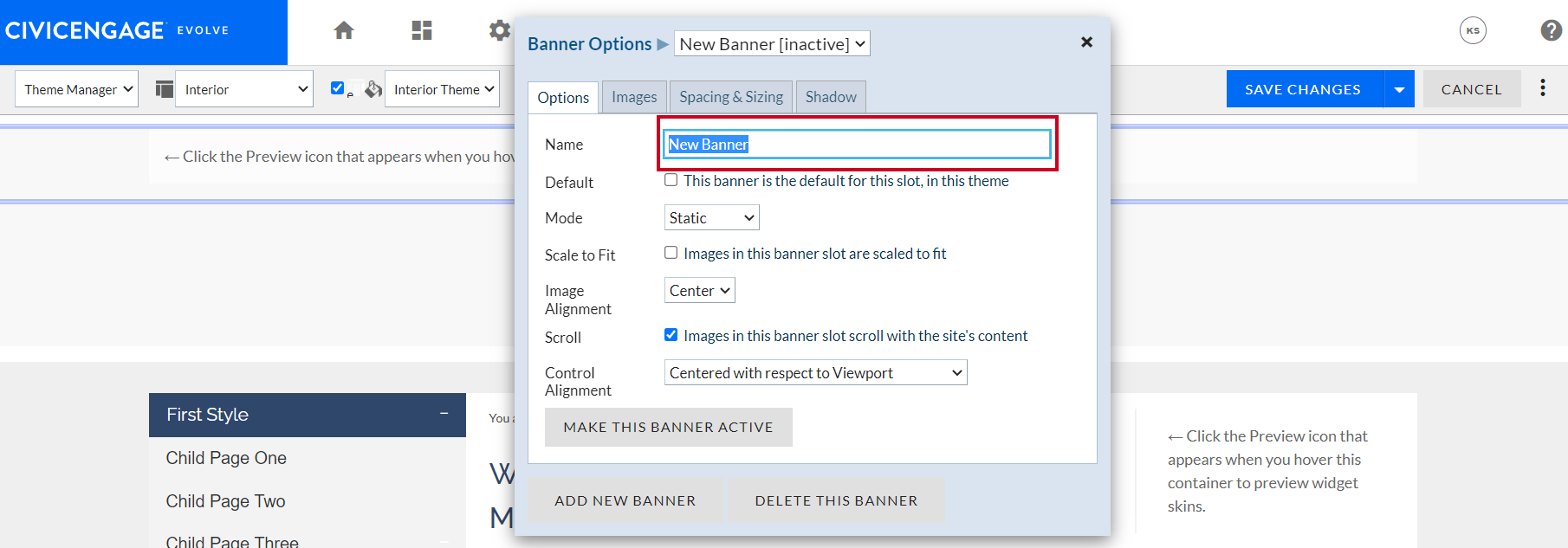
Task: Switch to the Shadow tab
Action: (x=831, y=97)
